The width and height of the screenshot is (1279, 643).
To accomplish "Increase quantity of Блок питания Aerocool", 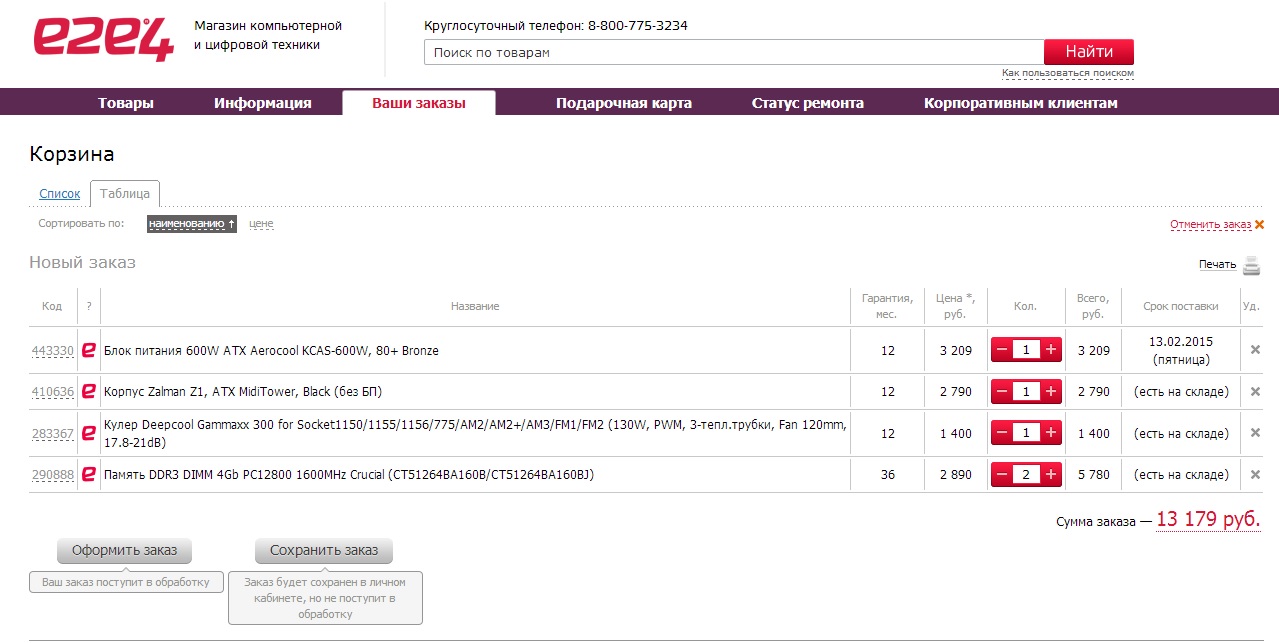I will pyautogui.click(x=1050, y=350).
